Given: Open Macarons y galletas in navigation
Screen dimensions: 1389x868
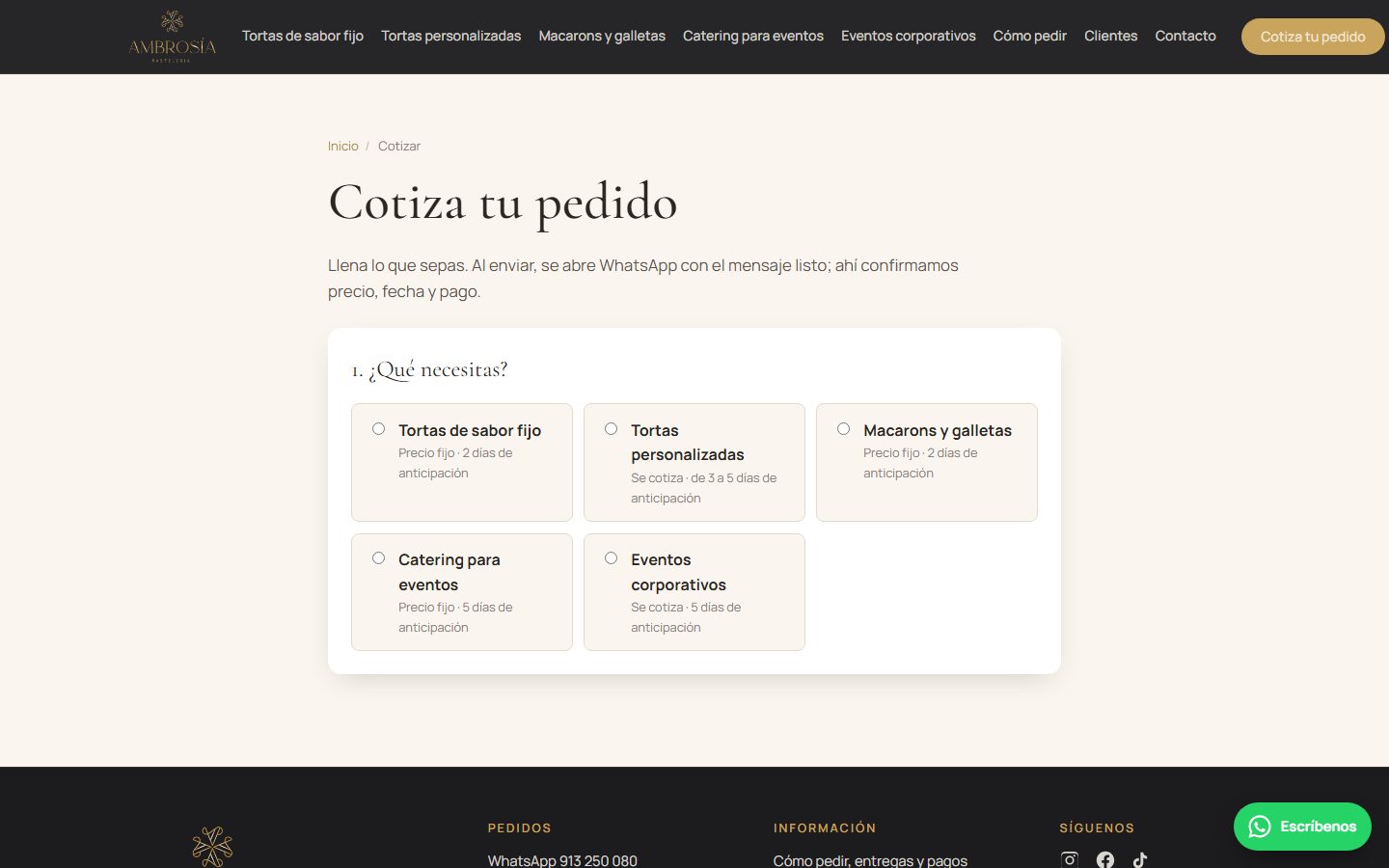Looking at the screenshot, I should pyautogui.click(x=602, y=36).
